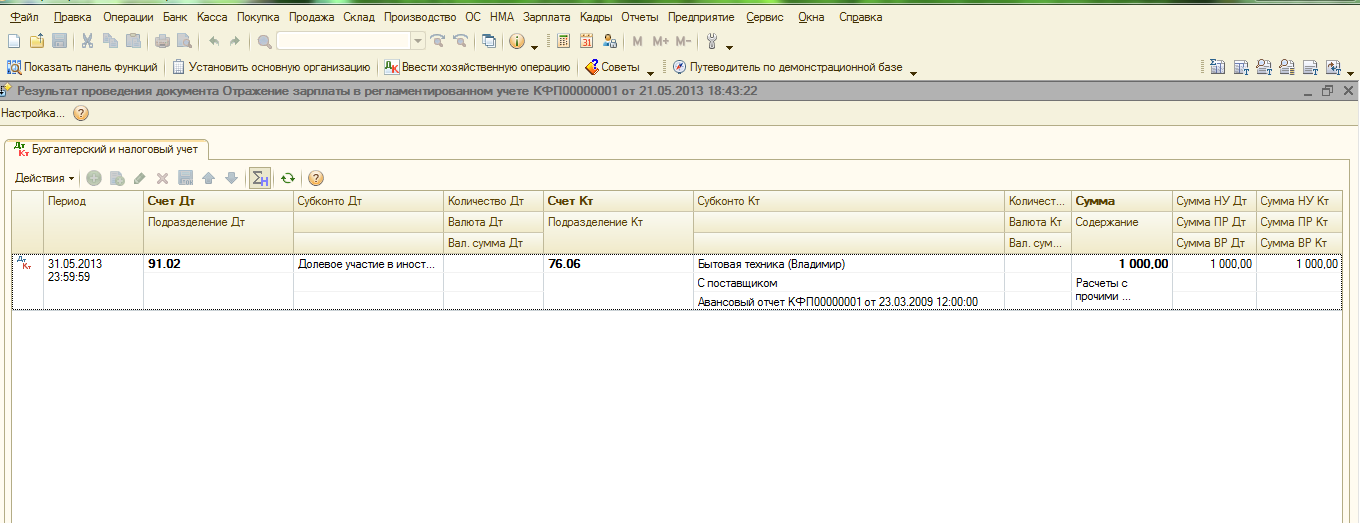Open the Советы button

point(613,67)
